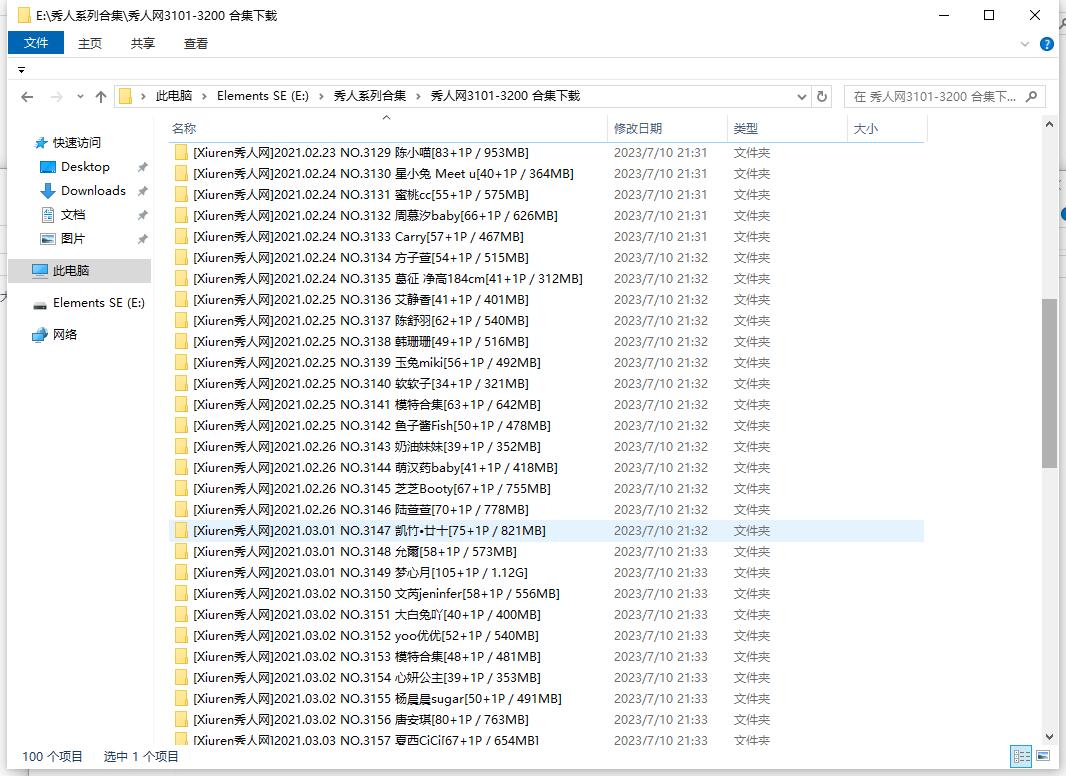
Task: Click the scrollbar down arrow
Action: pos(1049,737)
